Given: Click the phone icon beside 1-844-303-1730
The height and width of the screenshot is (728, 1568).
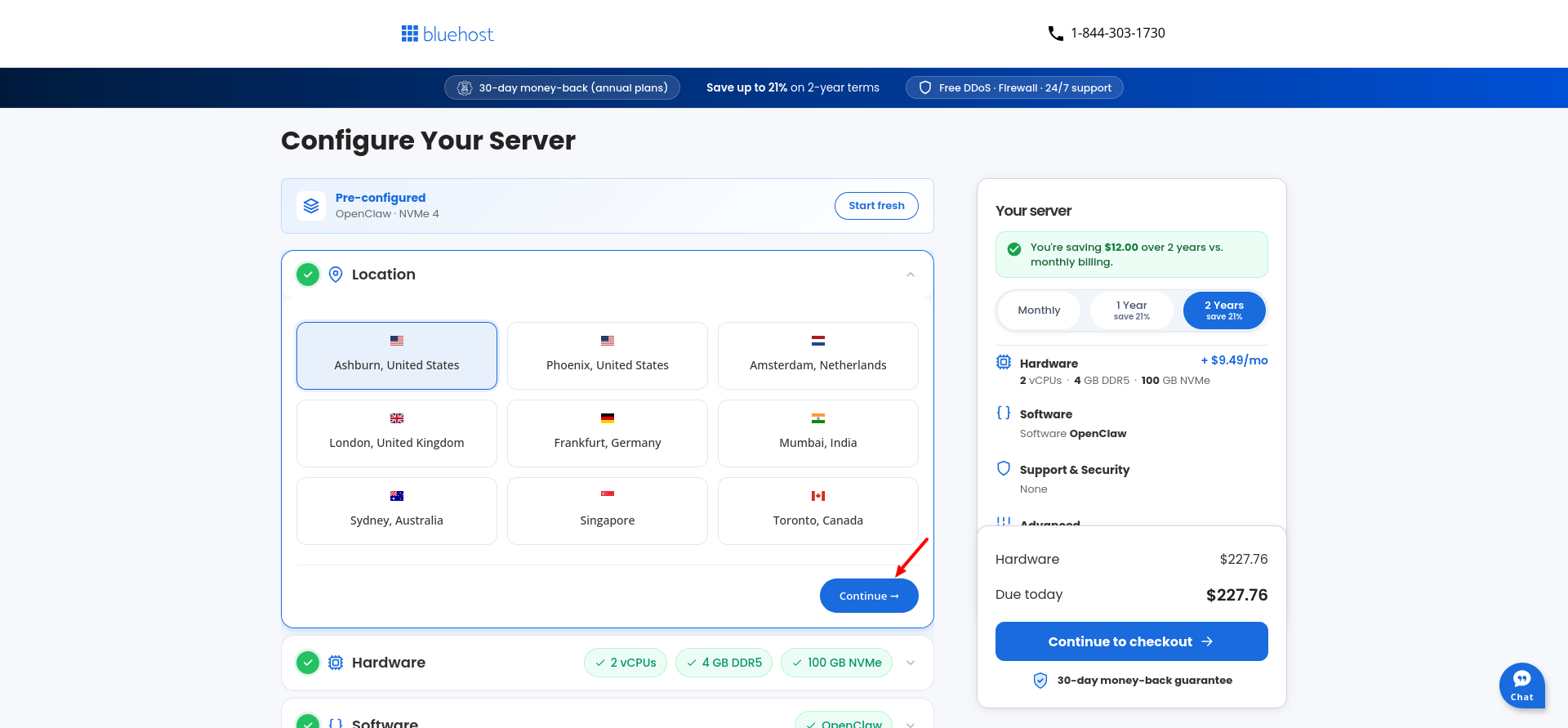Looking at the screenshot, I should (1056, 33).
